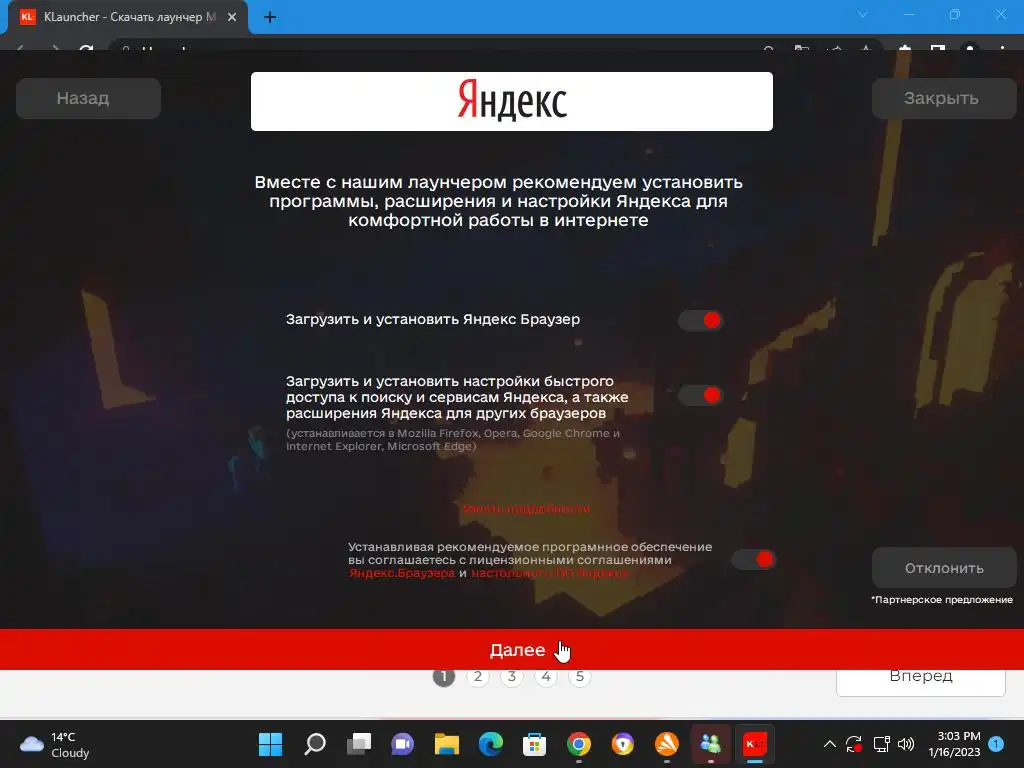Go to page 1 in pagination
1024x768 pixels.
coord(444,677)
